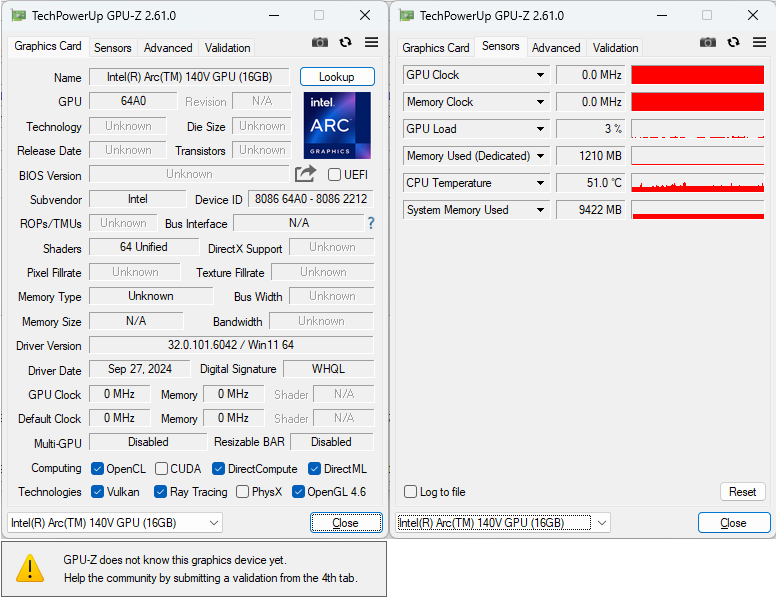Click the Driver Date Sep 27, 2024 field

pyautogui.click(x=140, y=369)
